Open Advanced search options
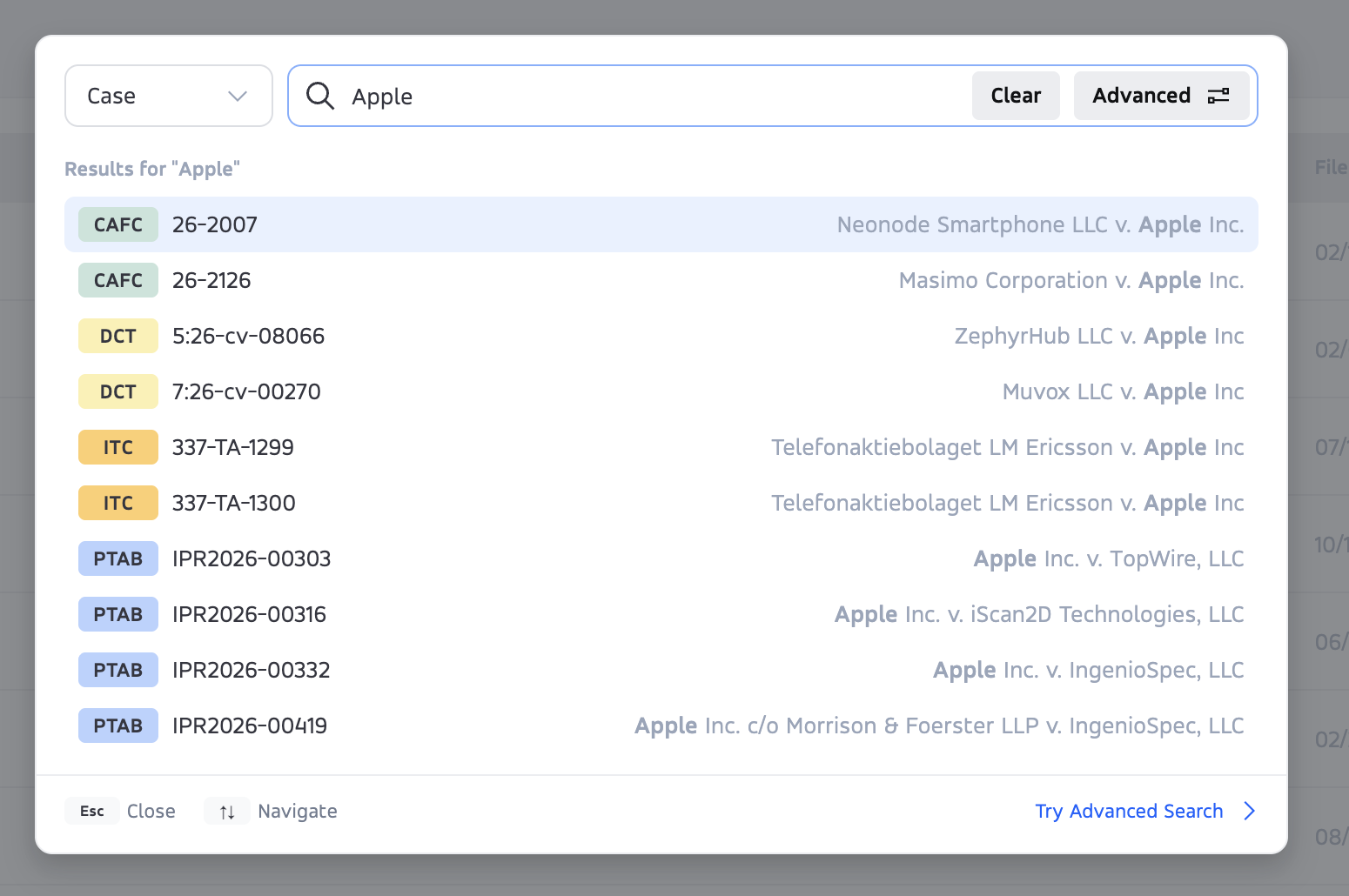This screenshot has height=896, width=1349. pyautogui.click(x=1161, y=96)
